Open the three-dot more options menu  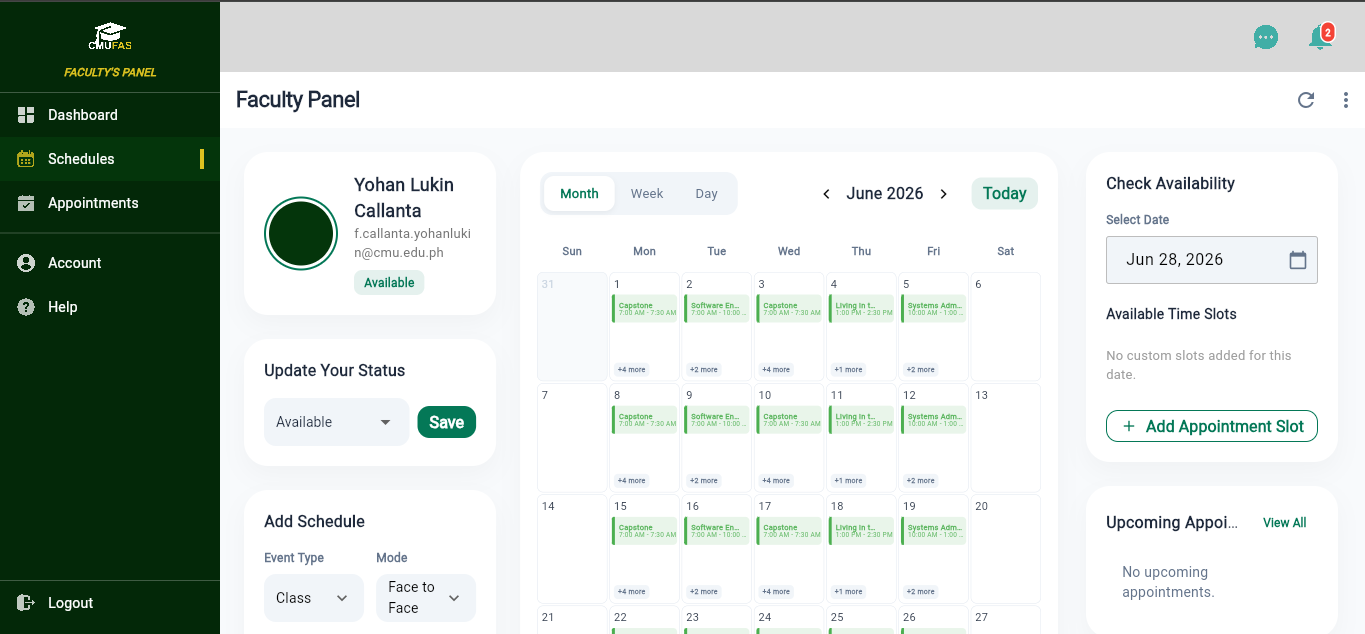pyautogui.click(x=1346, y=100)
